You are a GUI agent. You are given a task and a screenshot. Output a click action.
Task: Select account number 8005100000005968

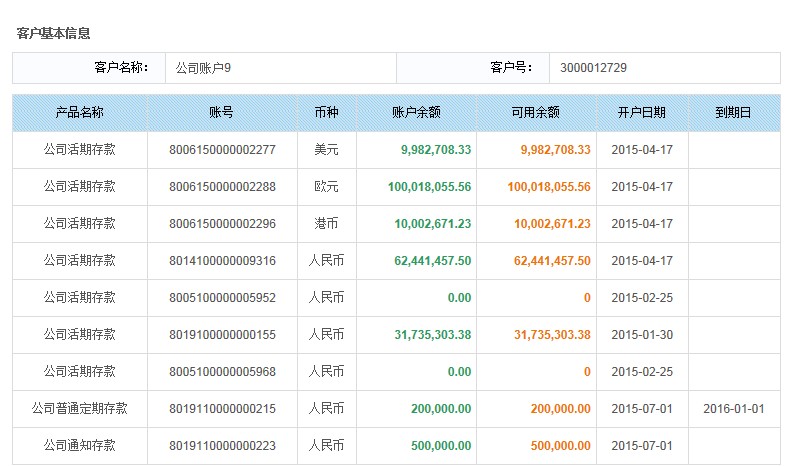(x=222, y=372)
